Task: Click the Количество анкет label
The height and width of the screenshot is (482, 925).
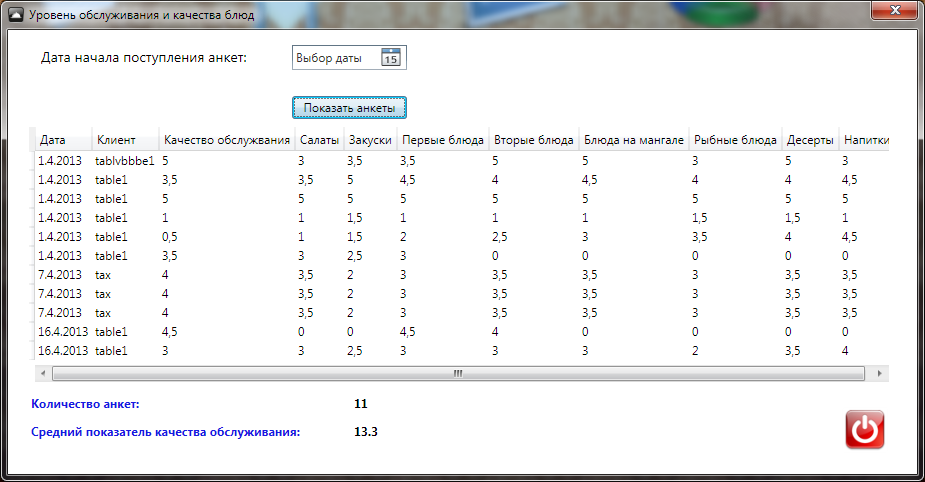Action: coord(85,404)
